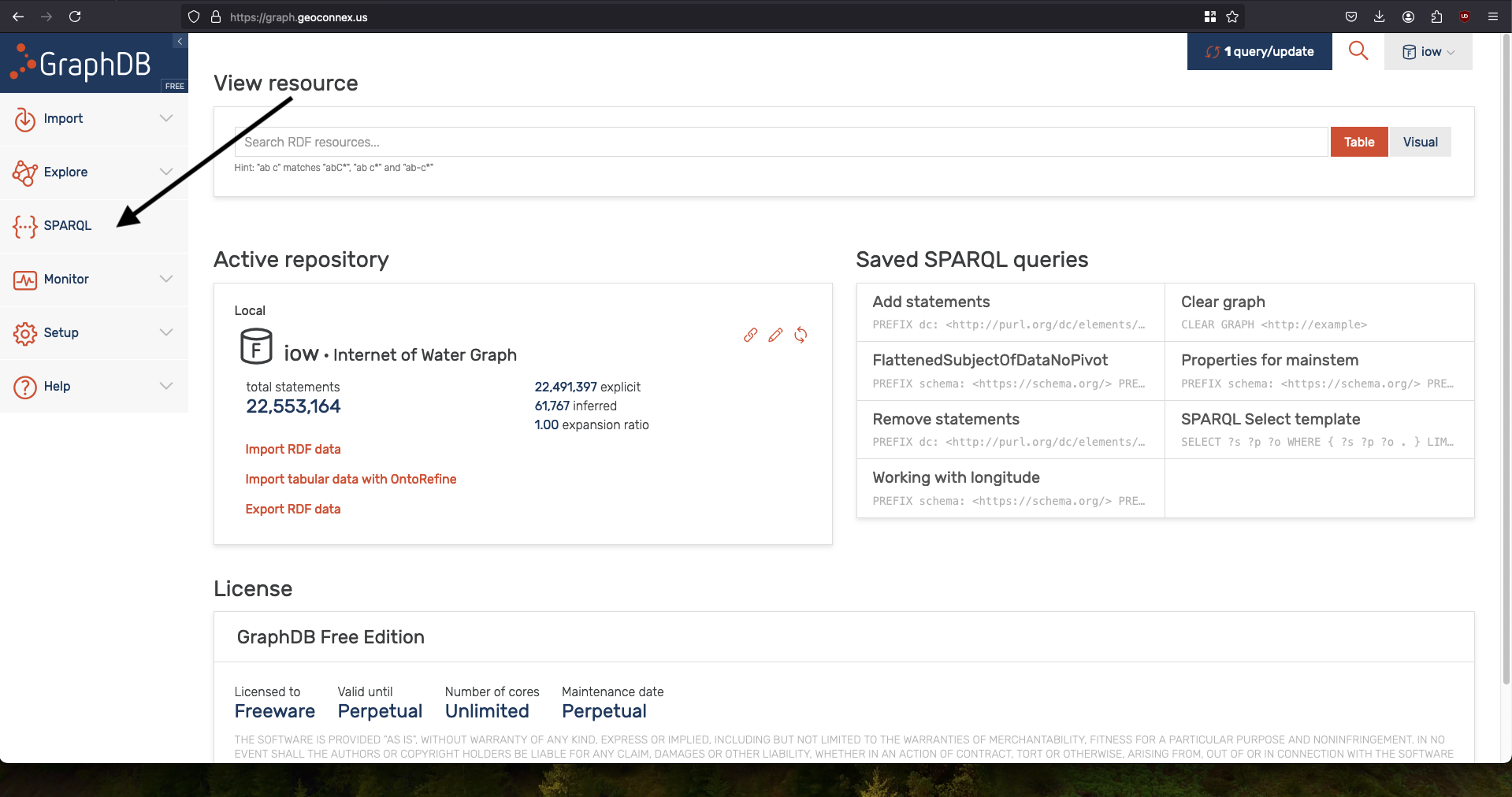Restart iow repository via refresh icon
1512x797 pixels.
(x=801, y=335)
